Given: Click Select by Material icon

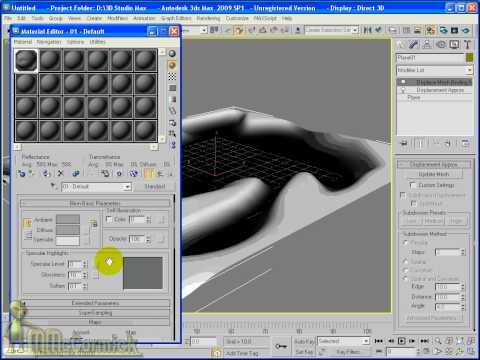Looking at the screenshot, I should point(172,134).
